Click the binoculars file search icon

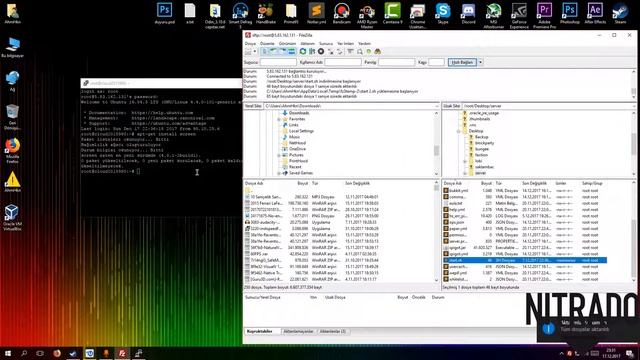(378, 52)
